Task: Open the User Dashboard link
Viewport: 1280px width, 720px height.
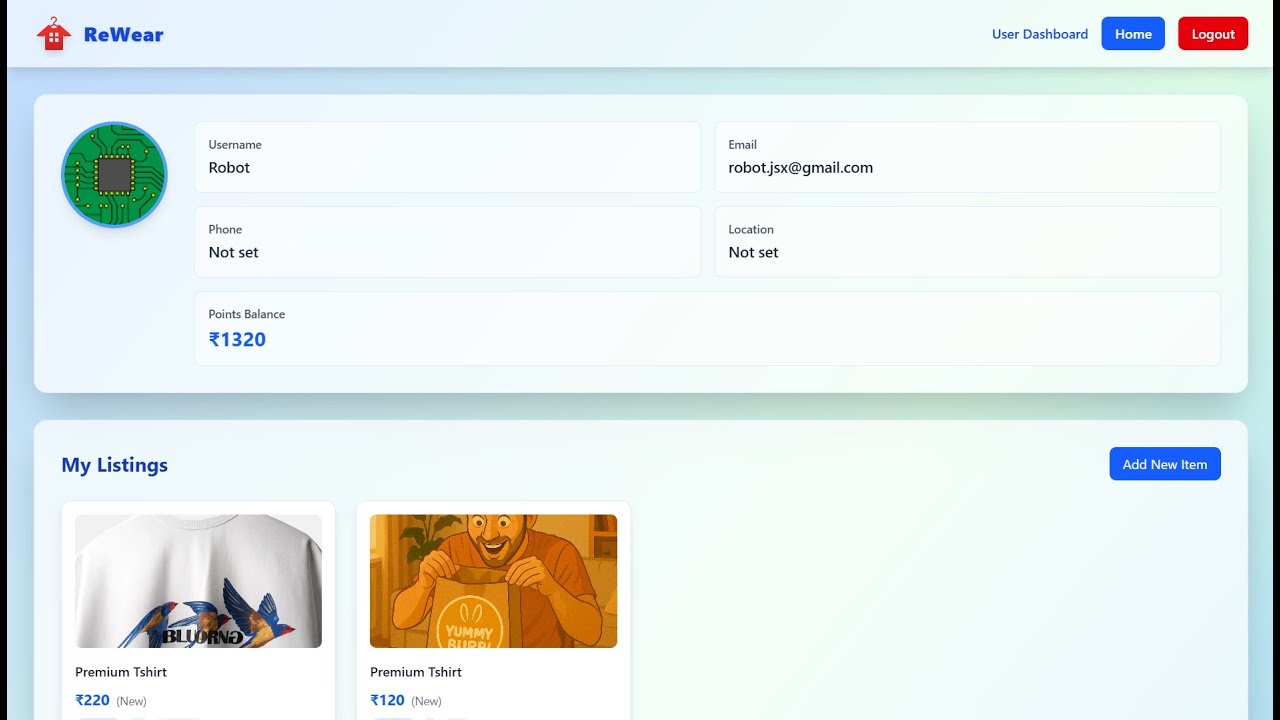Action: tap(1040, 34)
